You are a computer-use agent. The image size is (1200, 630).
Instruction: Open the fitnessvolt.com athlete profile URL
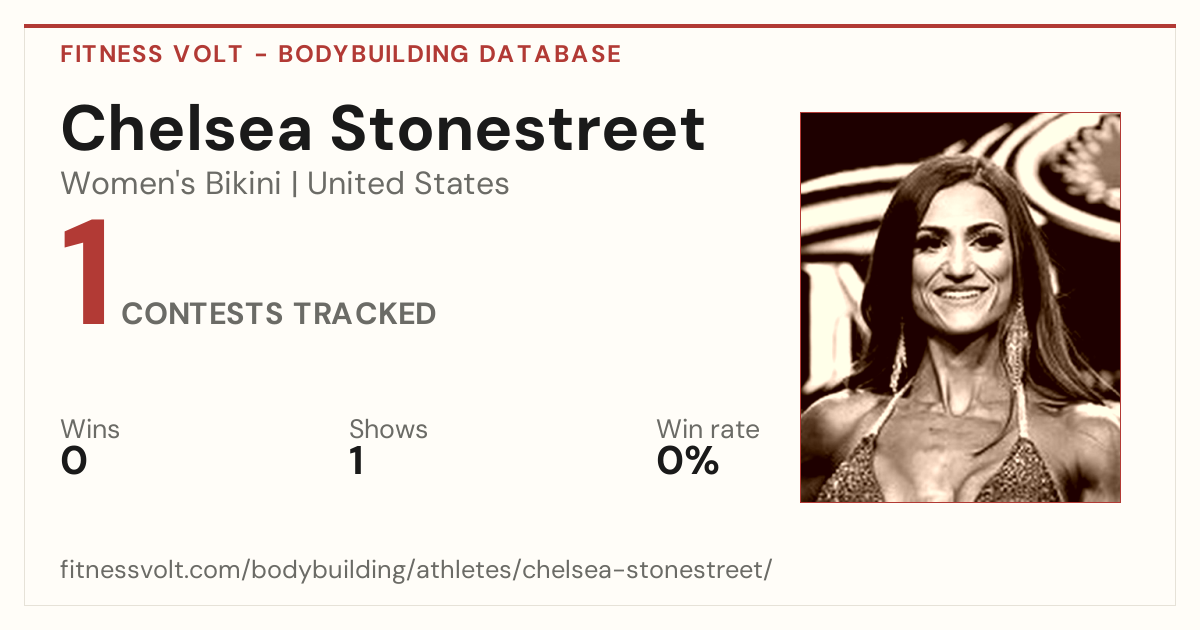[x=417, y=571]
